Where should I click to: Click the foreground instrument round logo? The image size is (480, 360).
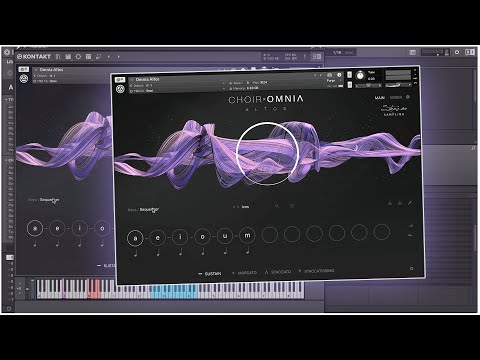(x=120, y=89)
